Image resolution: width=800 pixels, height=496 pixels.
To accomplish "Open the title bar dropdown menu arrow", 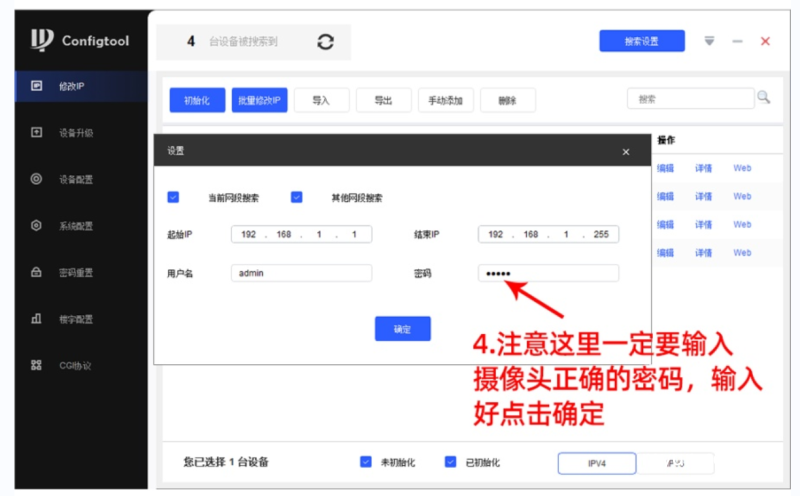I will click(709, 41).
